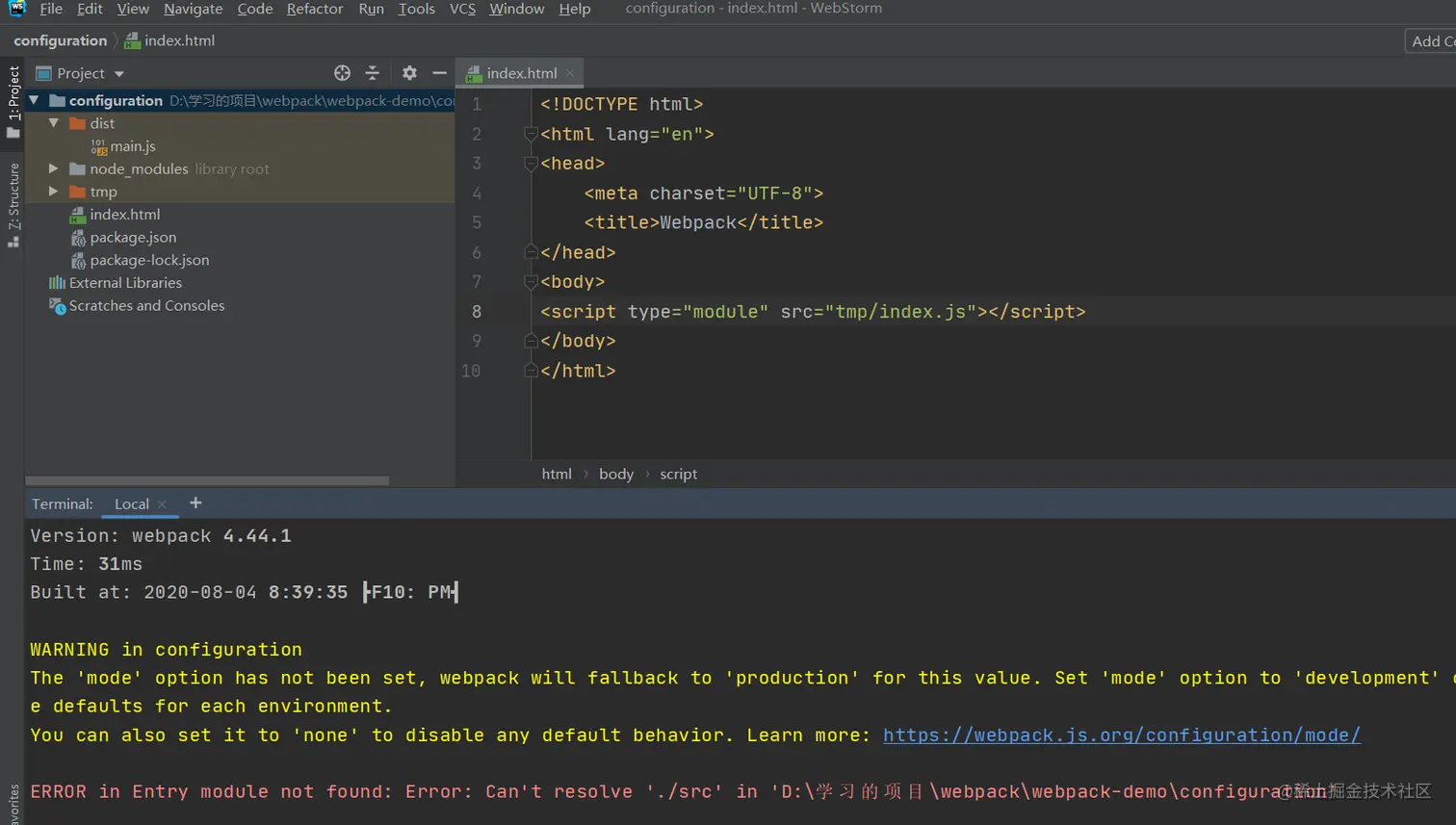Click the package.json file icon
1456x825 pixels.
(x=78, y=238)
